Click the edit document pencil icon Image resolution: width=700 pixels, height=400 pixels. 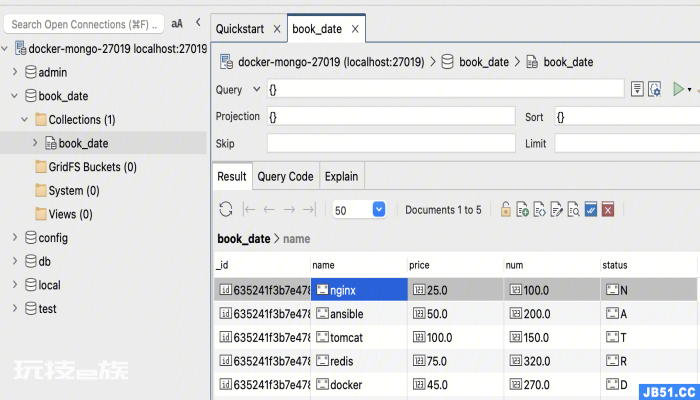(557, 209)
